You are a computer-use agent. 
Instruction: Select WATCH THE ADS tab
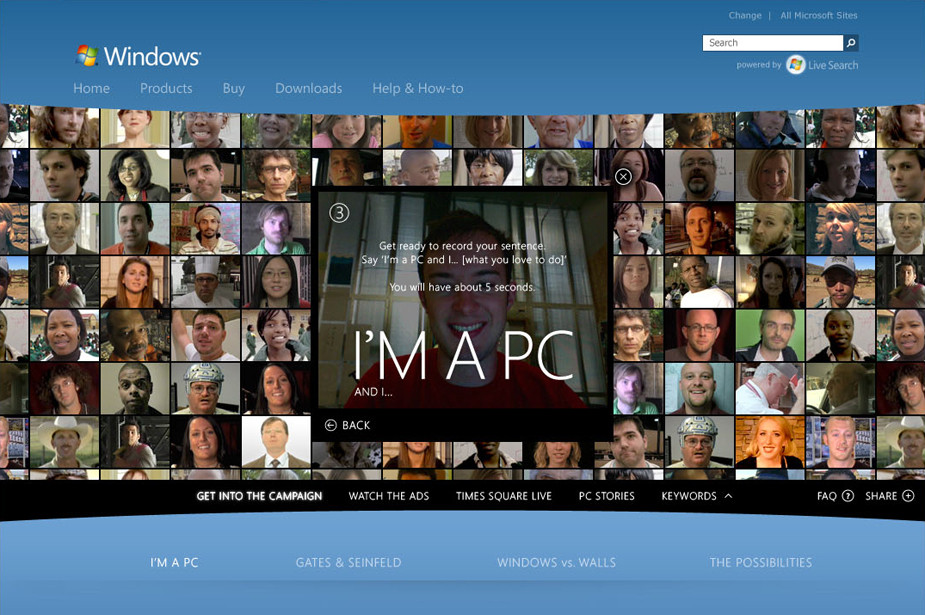coord(389,496)
